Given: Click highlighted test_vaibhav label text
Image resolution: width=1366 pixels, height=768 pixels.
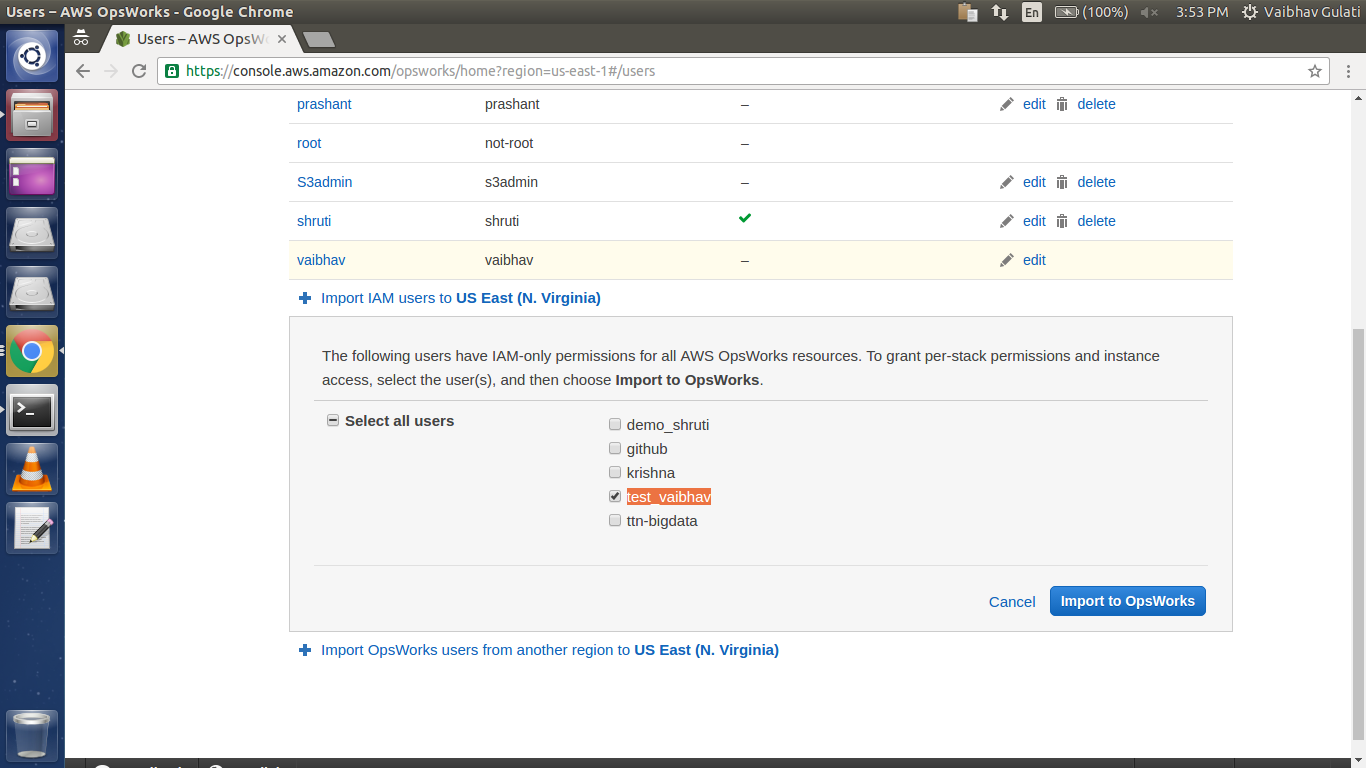Looking at the screenshot, I should (x=669, y=497).
